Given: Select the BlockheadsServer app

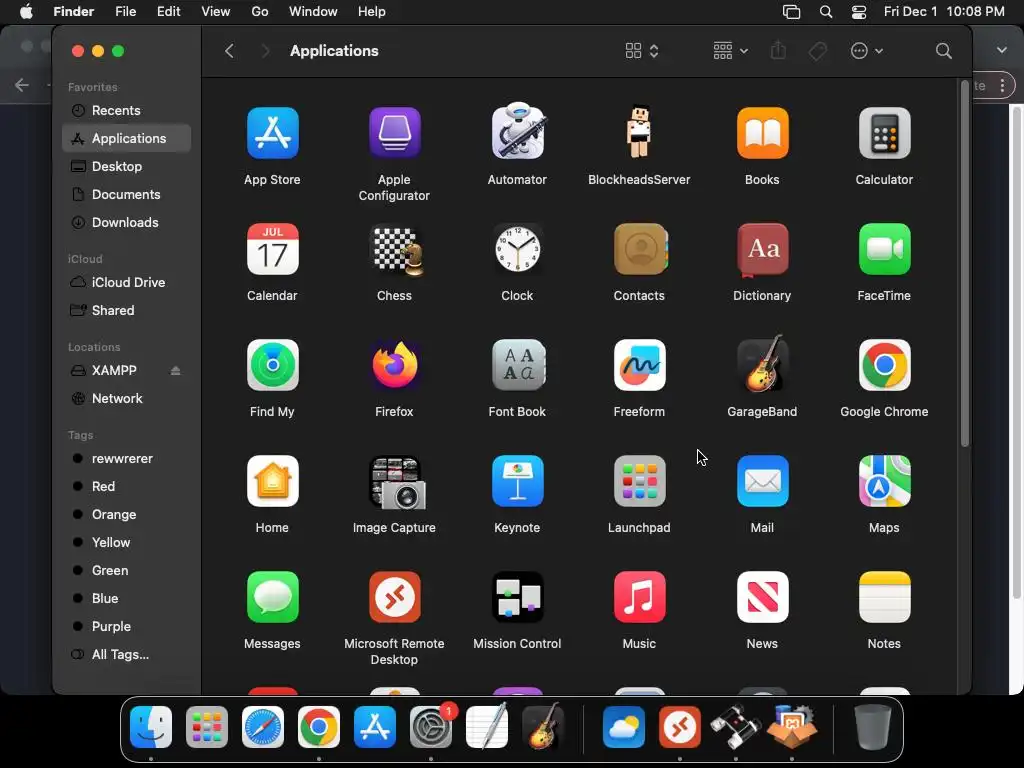Looking at the screenshot, I should (639, 132).
